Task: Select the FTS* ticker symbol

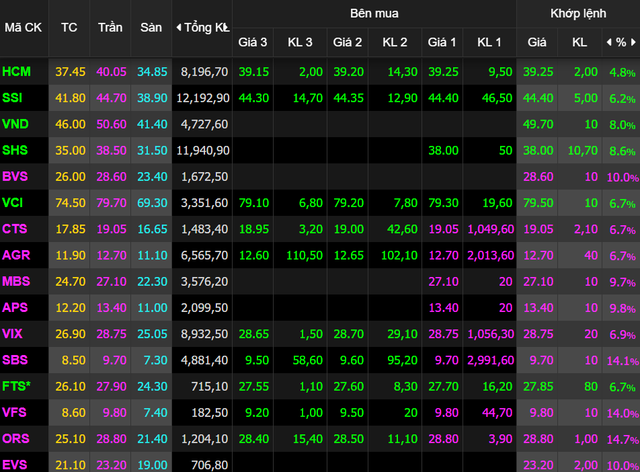Action: coord(17,384)
